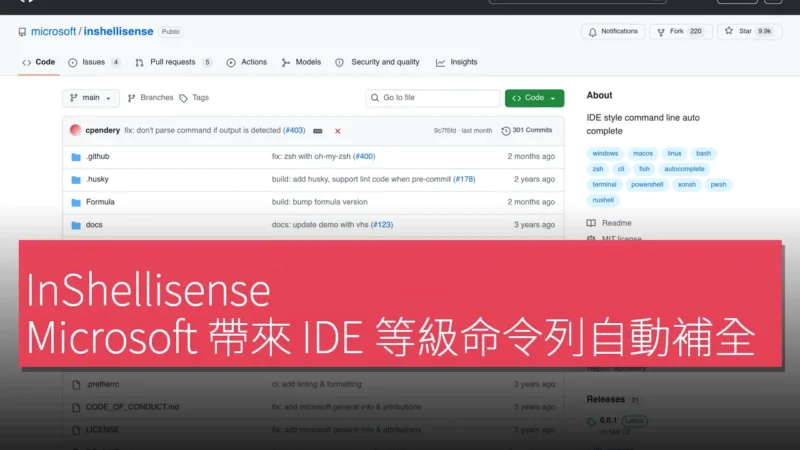This screenshot has height=450, width=800.
Task: Expand the green Code dropdown button
Action: click(x=534, y=98)
